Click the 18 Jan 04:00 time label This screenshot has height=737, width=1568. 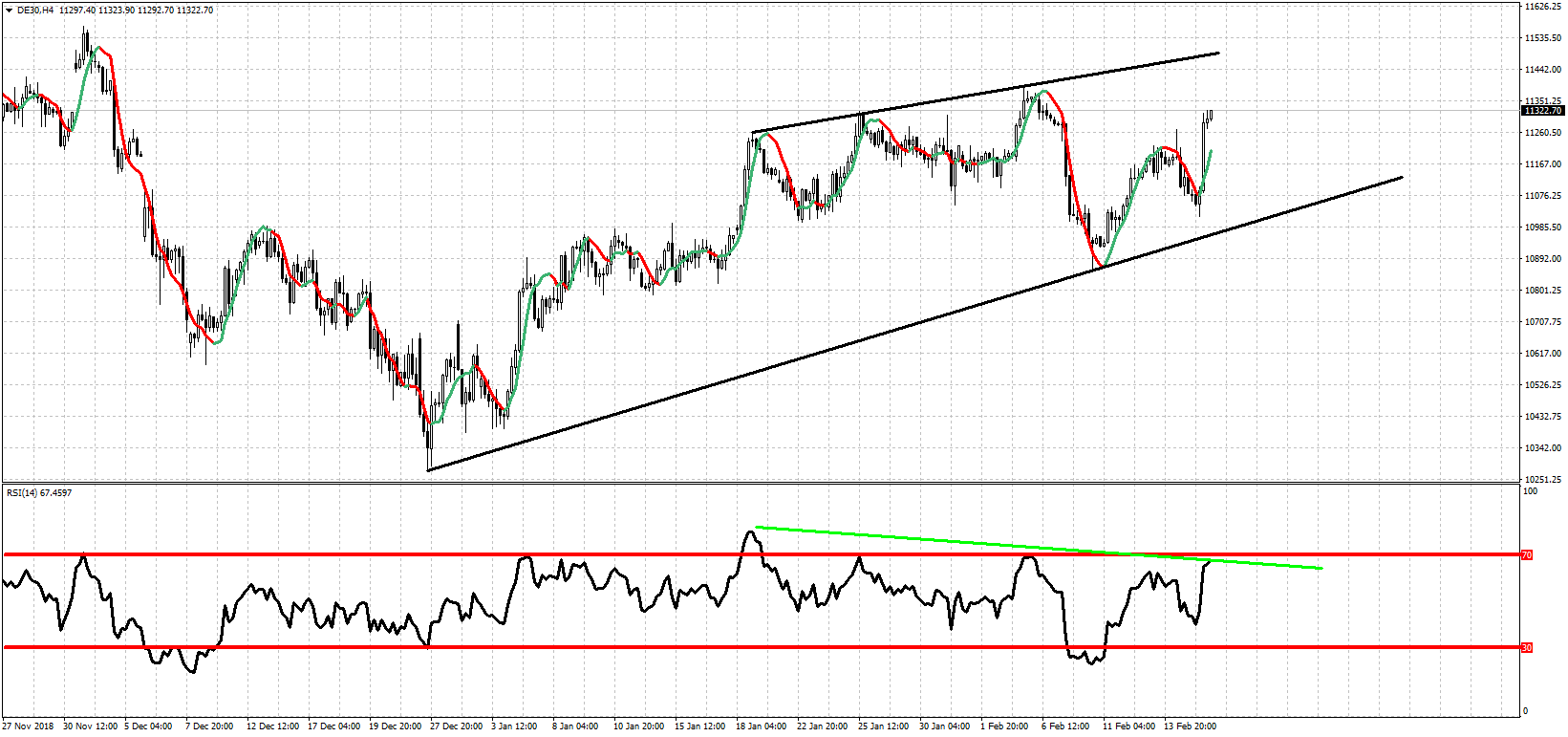(x=761, y=726)
